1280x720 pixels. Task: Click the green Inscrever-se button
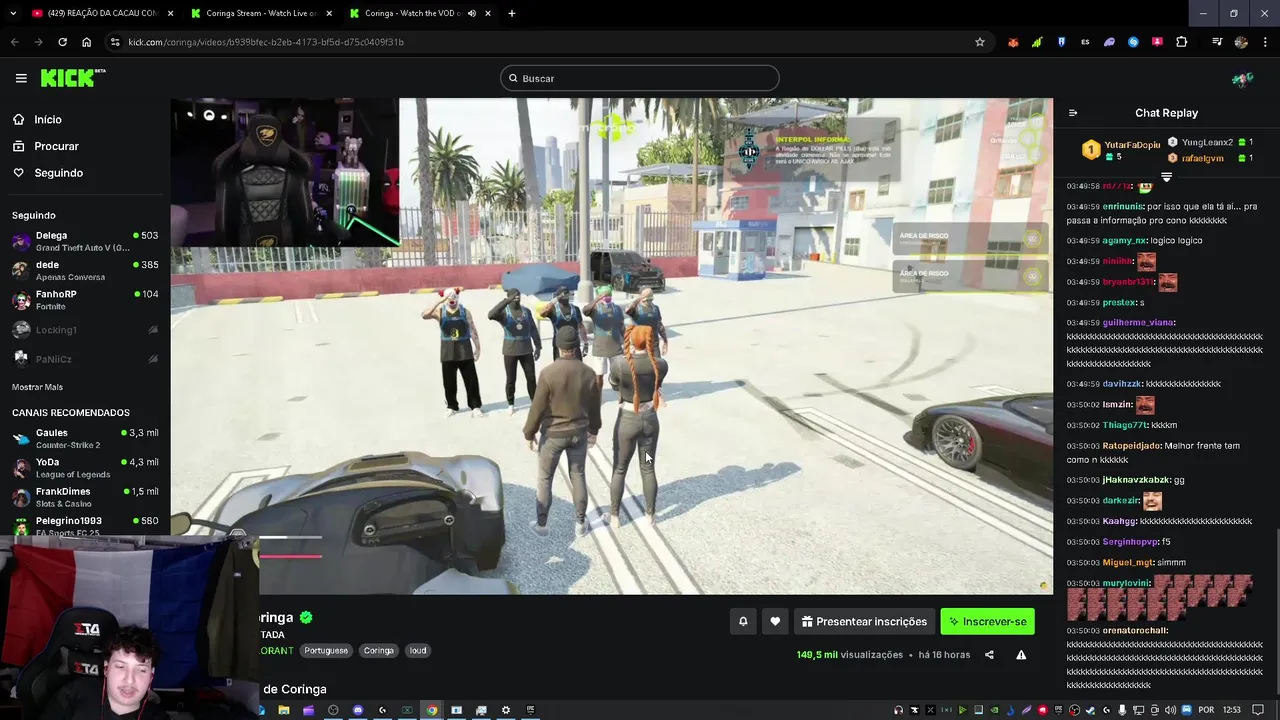click(x=988, y=621)
